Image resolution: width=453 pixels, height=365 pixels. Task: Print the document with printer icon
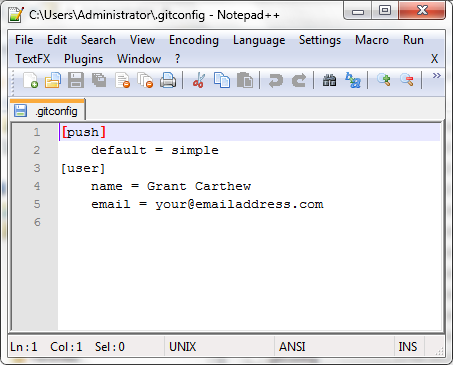[168, 80]
